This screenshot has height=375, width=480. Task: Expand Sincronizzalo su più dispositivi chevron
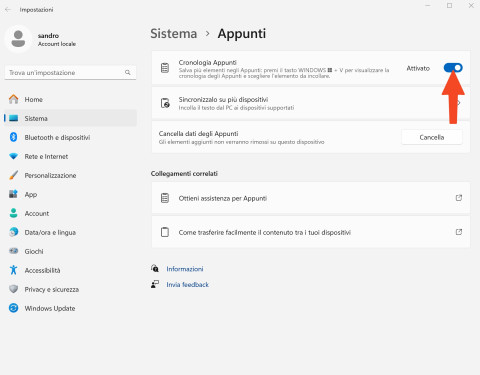point(459,103)
